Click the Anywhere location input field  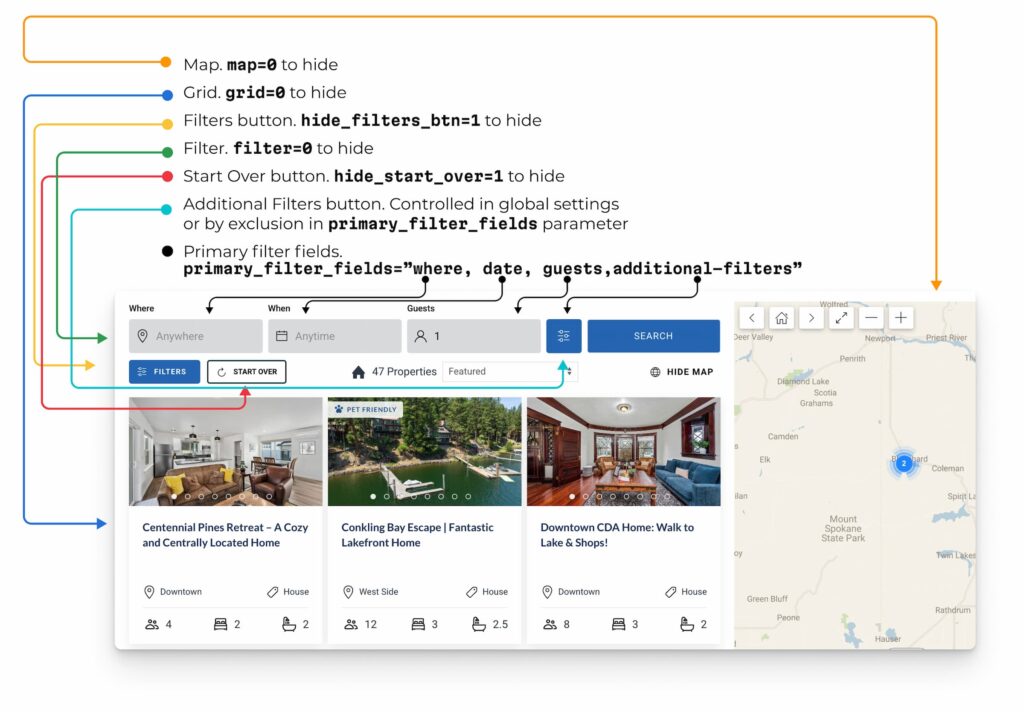[x=195, y=336]
